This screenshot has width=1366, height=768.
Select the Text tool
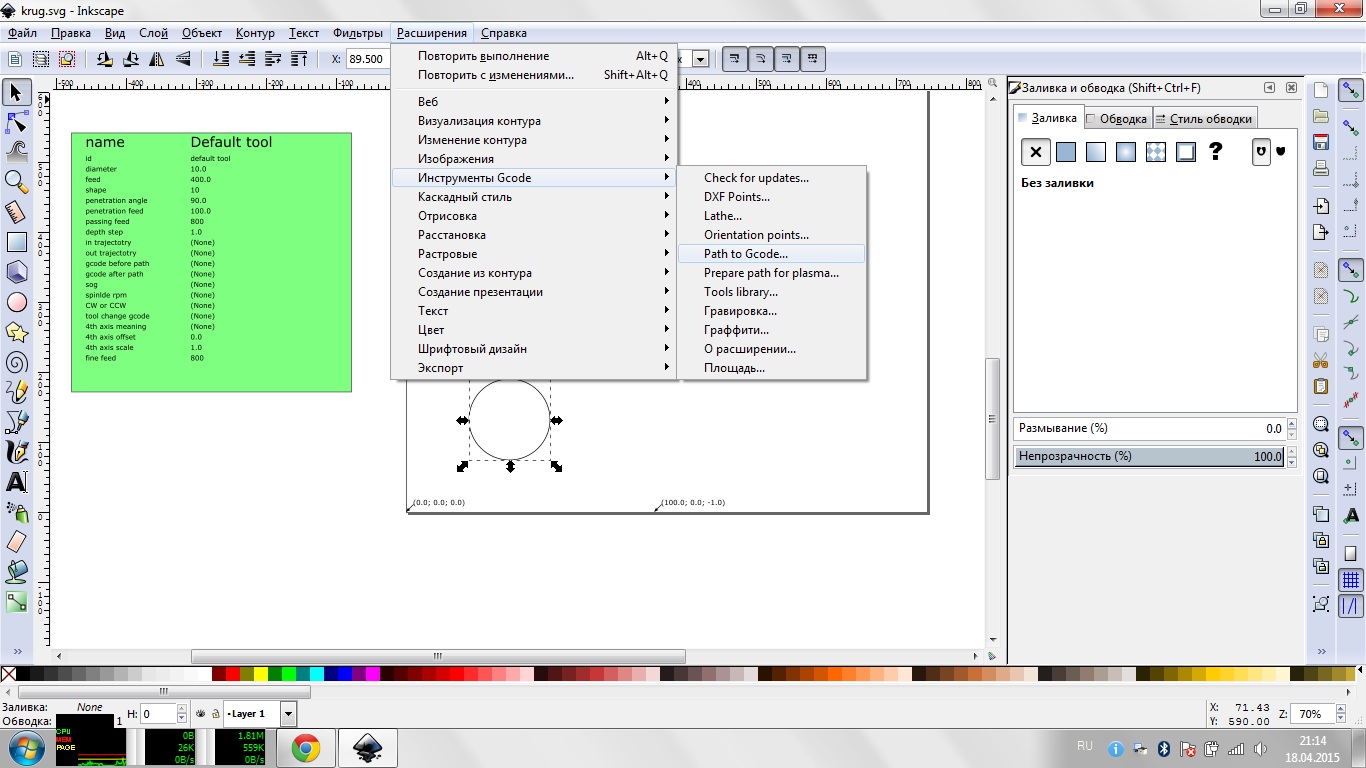[x=16, y=481]
